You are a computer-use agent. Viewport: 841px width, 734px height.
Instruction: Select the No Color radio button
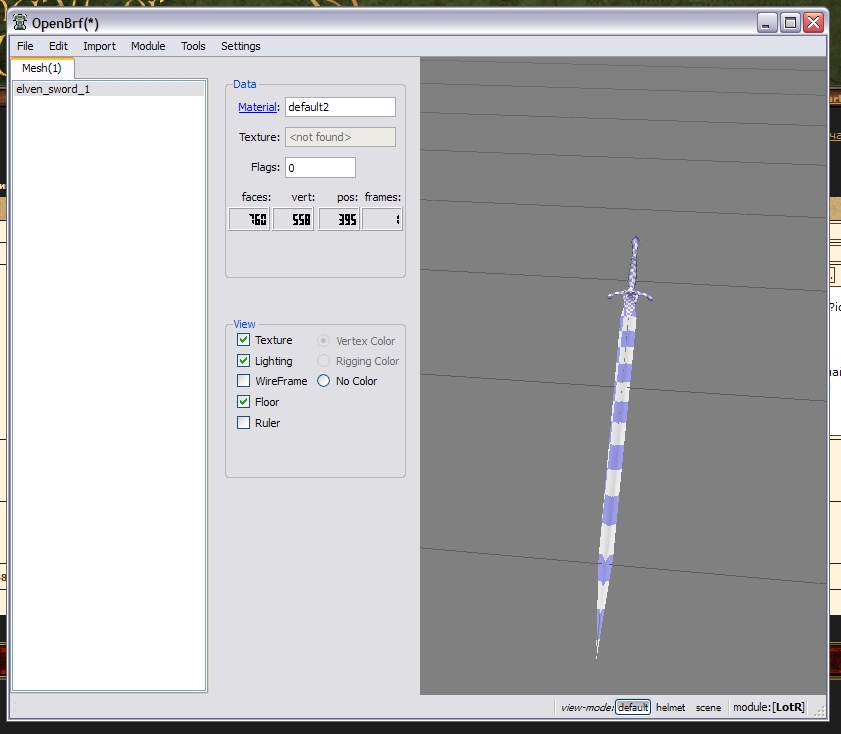323,381
